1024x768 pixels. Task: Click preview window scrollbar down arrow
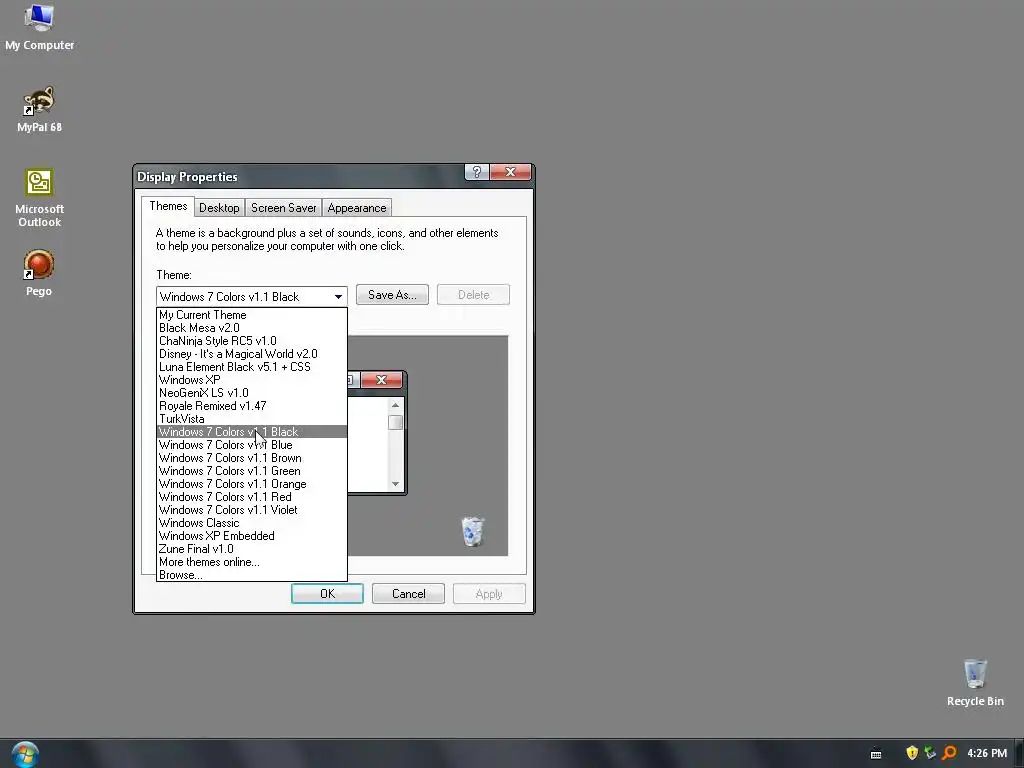point(395,484)
